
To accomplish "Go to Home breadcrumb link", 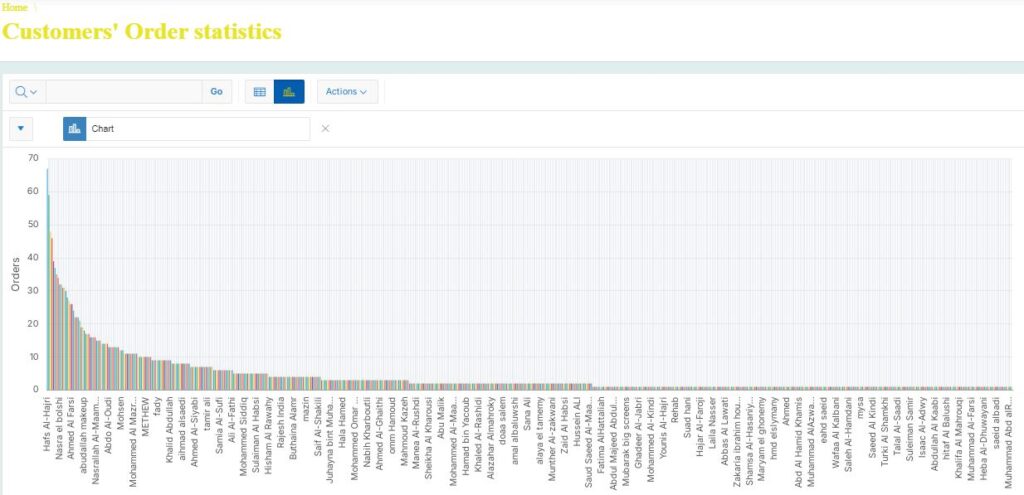I will pyautogui.click(x=15, y=7).
